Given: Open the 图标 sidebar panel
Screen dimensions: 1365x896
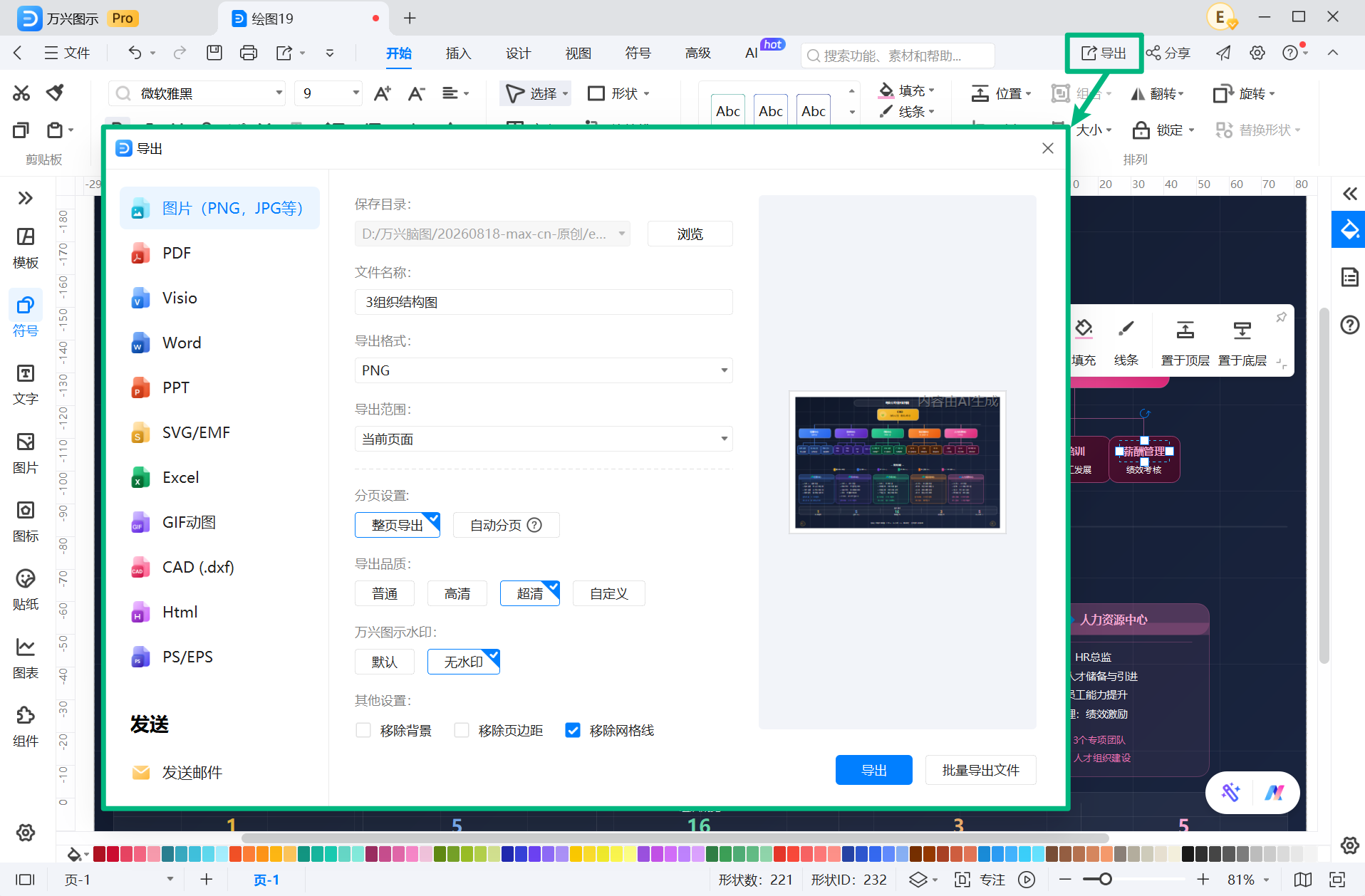Looking at the screenshot, I should 26,522.
